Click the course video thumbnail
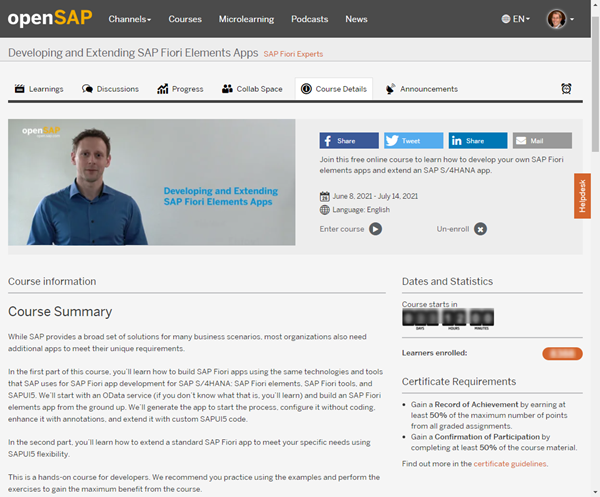Viewport: 600px width, 497px height. (152, 182)
